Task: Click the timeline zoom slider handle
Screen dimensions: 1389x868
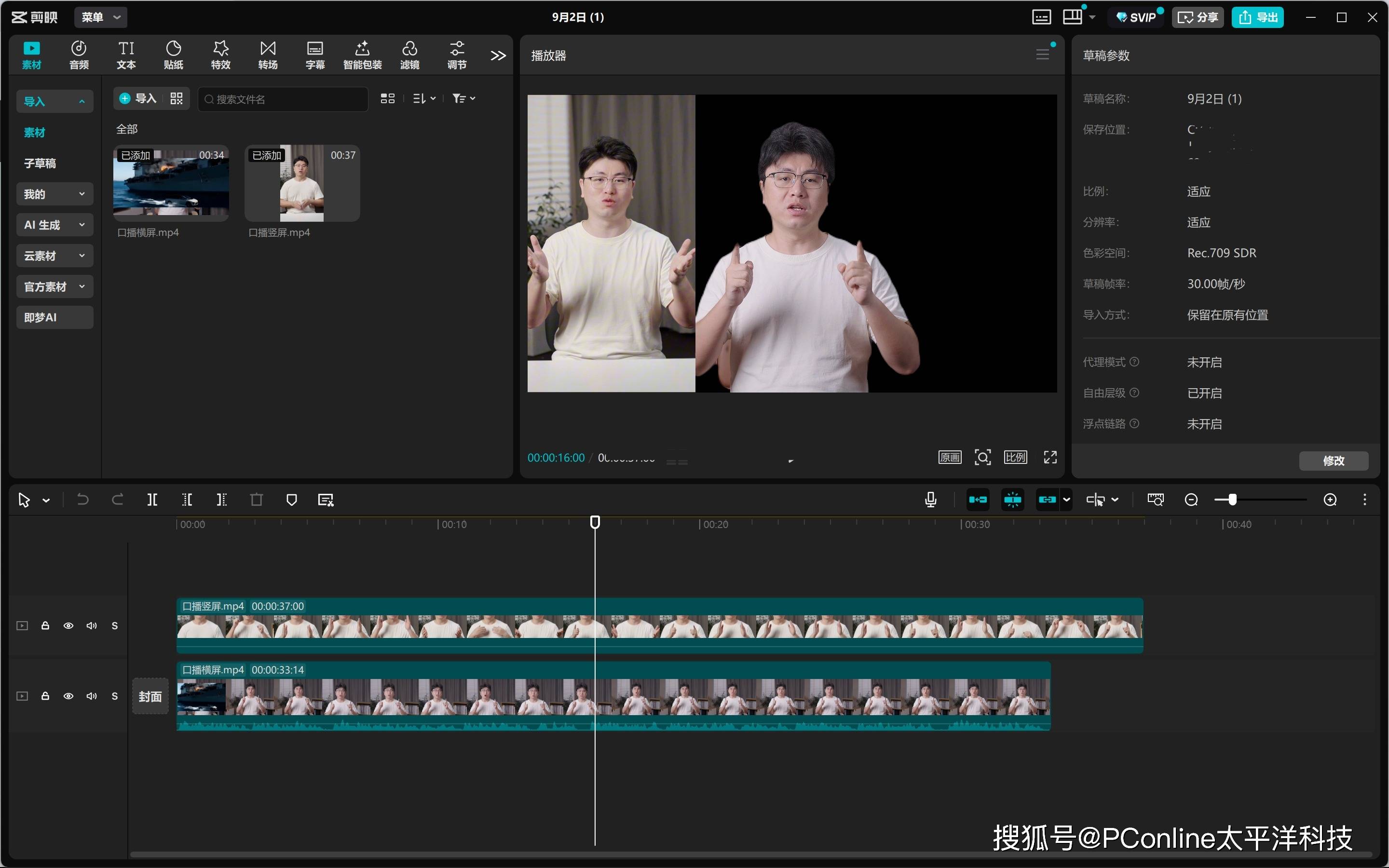Action: (x=1232, y=500)
